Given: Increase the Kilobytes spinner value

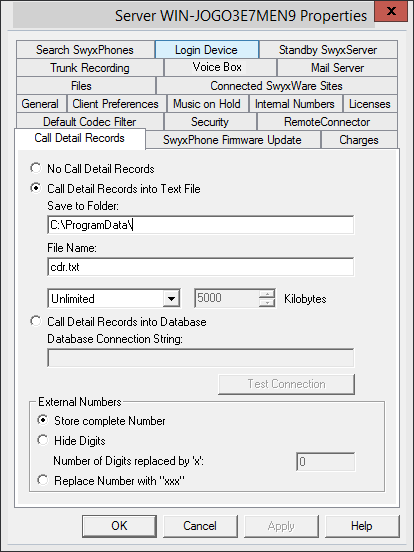Looking at the screenshot, I should (267, 294).
